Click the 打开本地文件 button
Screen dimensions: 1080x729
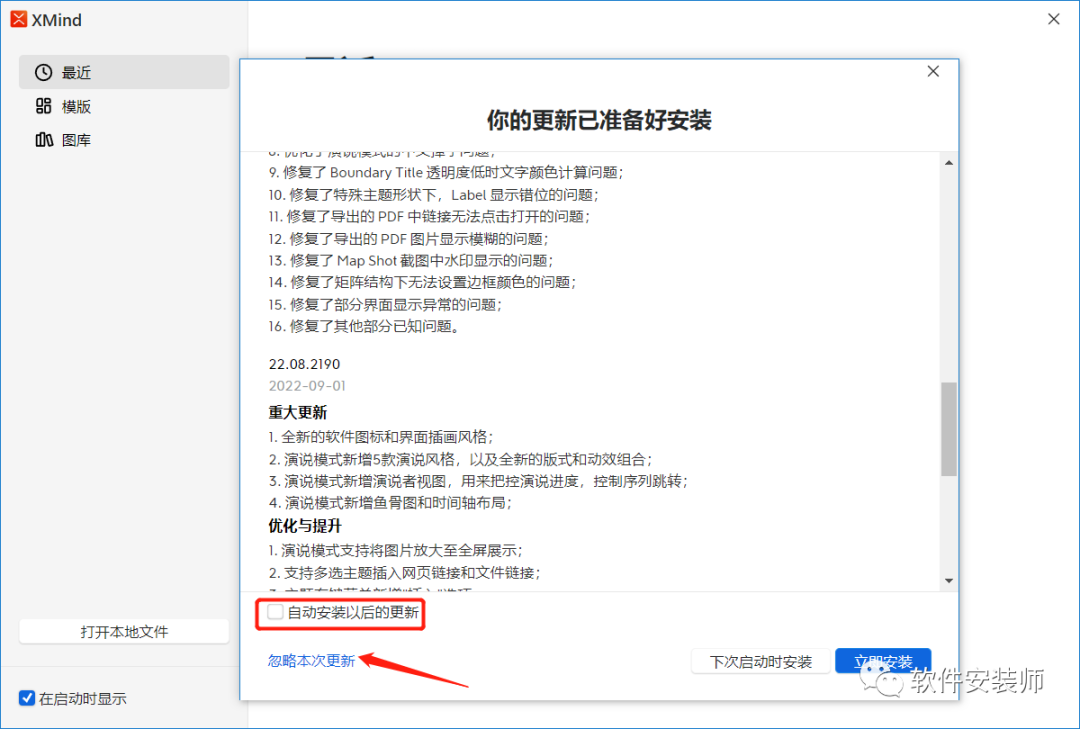(124, 631)
